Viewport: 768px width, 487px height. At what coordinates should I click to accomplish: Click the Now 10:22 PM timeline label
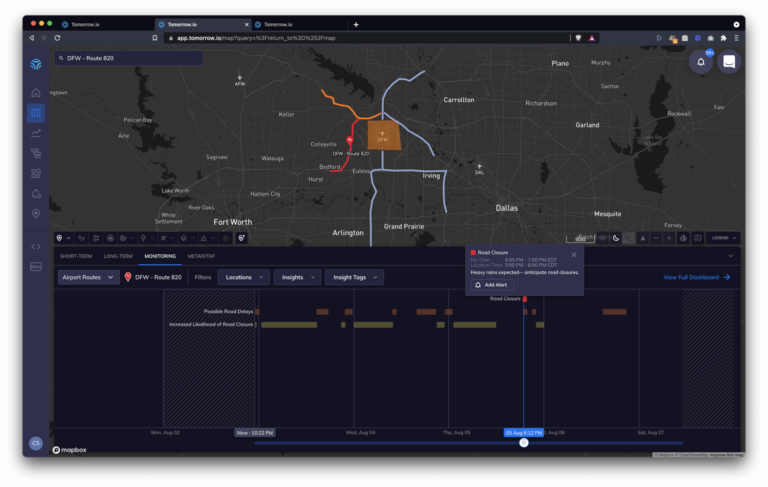(x=255, y=433)
